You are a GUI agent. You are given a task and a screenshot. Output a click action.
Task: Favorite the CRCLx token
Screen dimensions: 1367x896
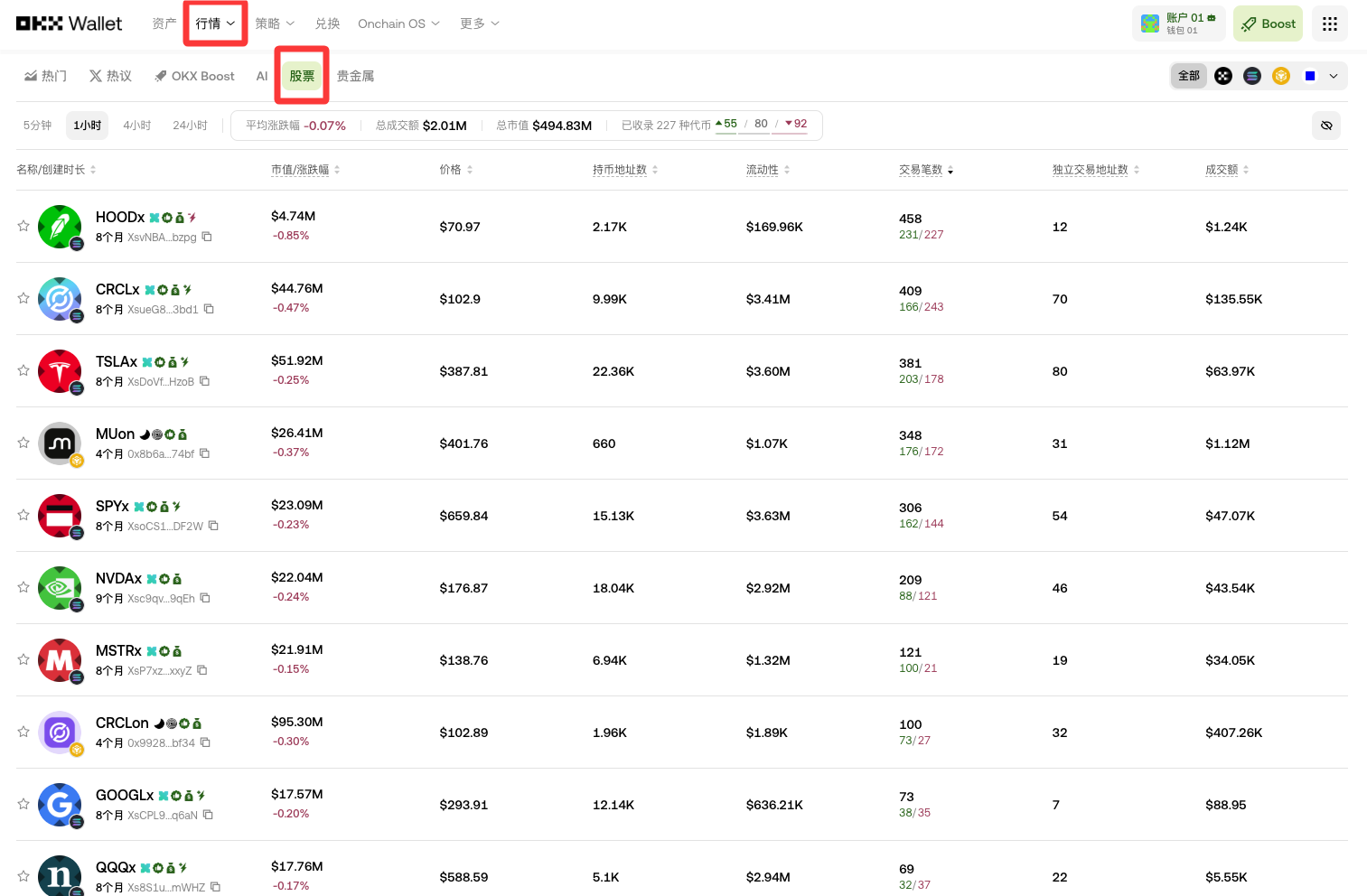(23, 299)
